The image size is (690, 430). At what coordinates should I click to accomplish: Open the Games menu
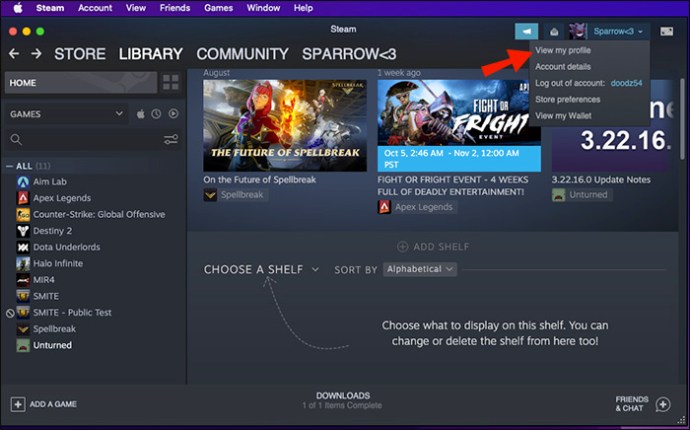(218, 8)
